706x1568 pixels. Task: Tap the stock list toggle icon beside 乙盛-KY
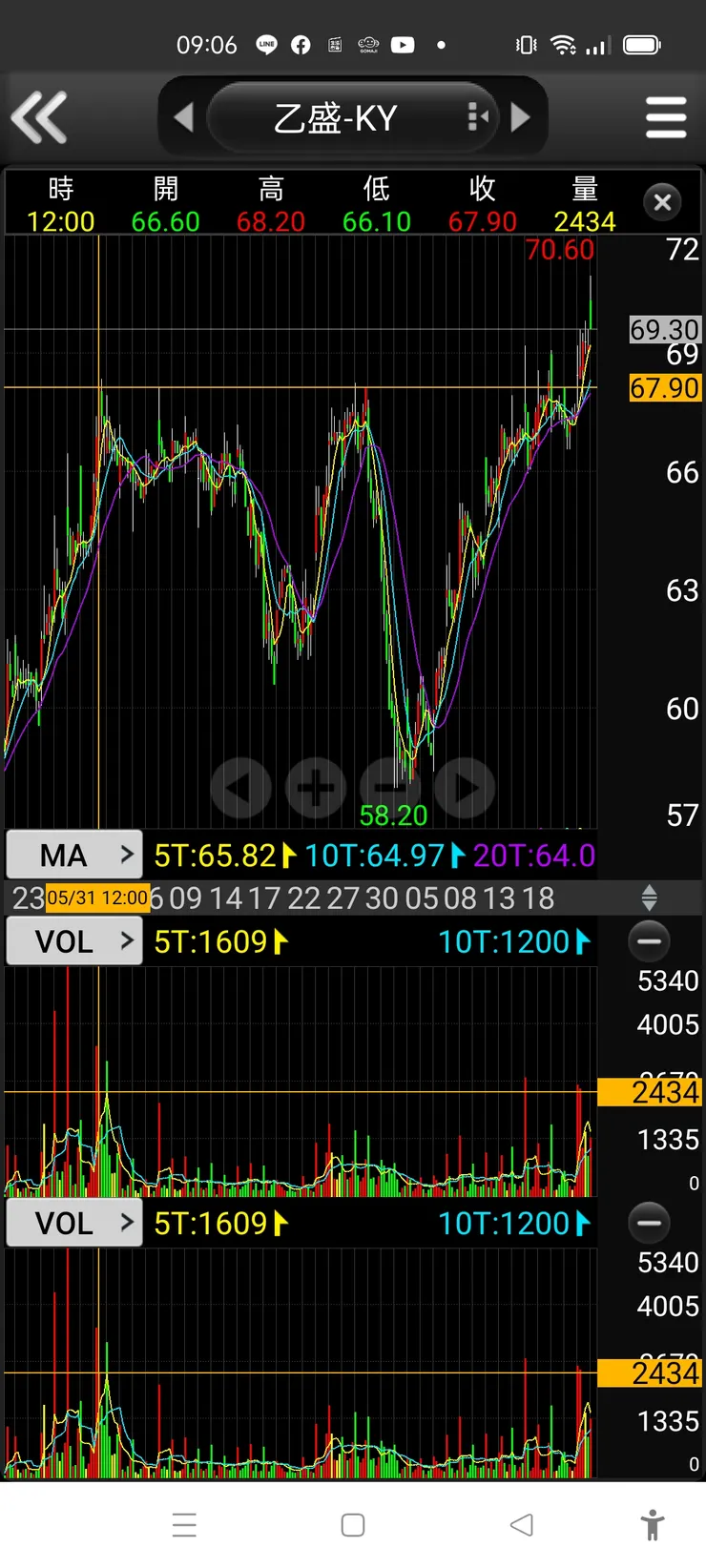tap(478, 117)
